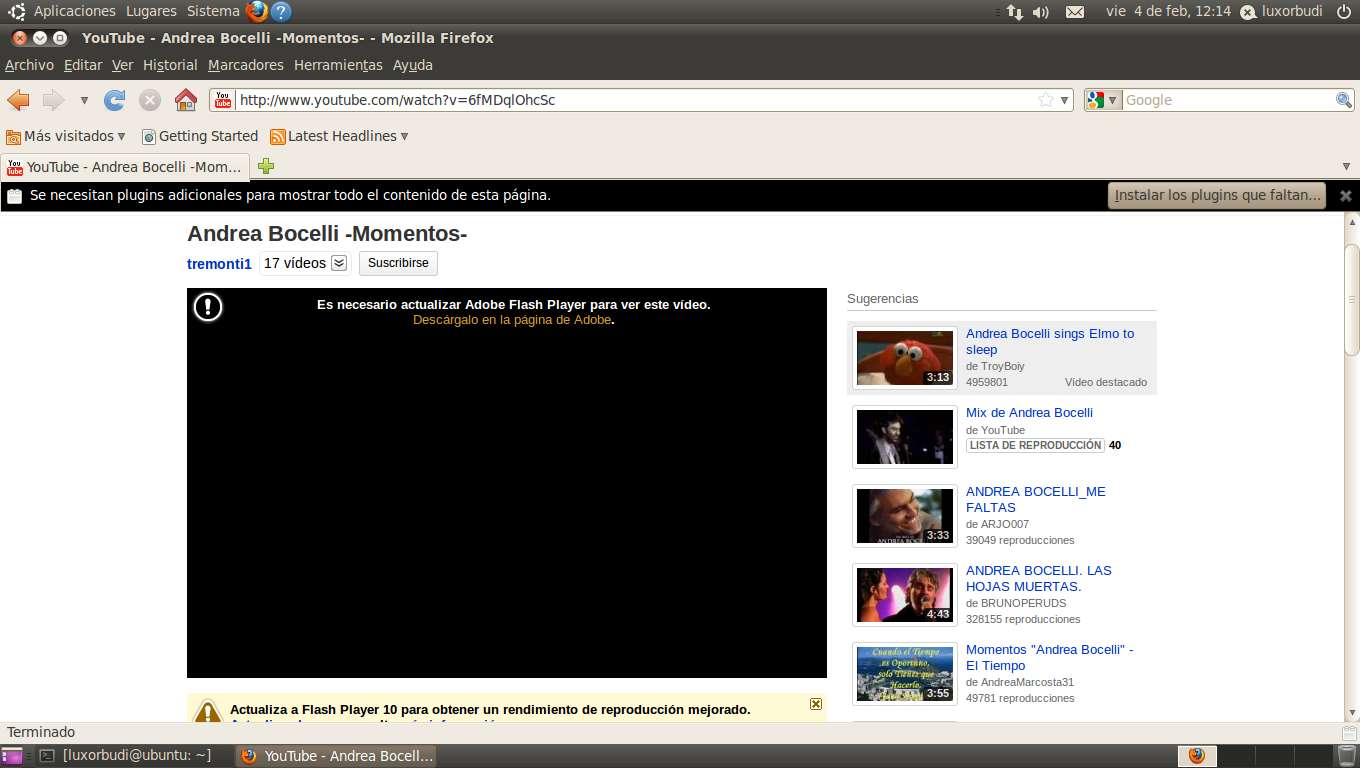Open the ME FALTAS video thumbnail
1360x768 pixels.
905,516
